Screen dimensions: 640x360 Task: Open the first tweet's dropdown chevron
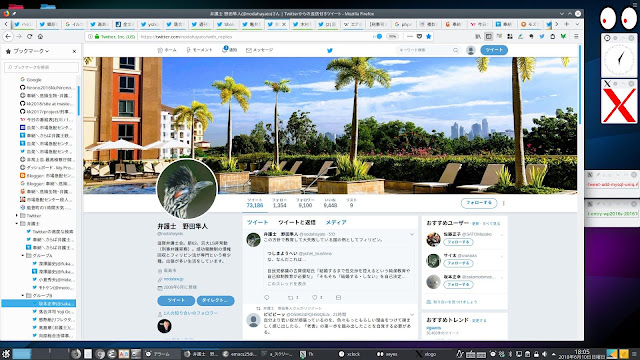pos(412,234)
